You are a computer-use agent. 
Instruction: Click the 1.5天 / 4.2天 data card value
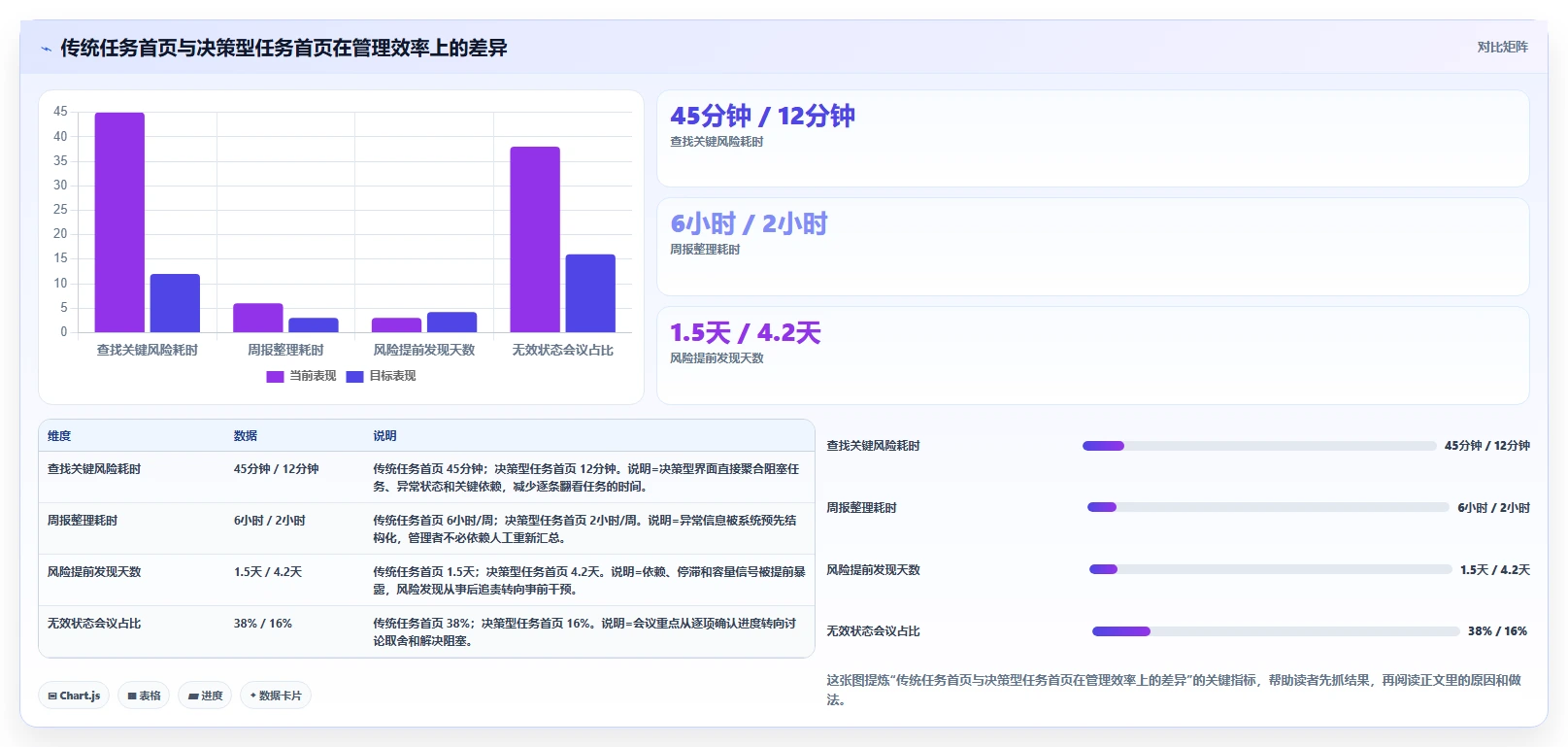pyautogui.click(x=746, y=333)
